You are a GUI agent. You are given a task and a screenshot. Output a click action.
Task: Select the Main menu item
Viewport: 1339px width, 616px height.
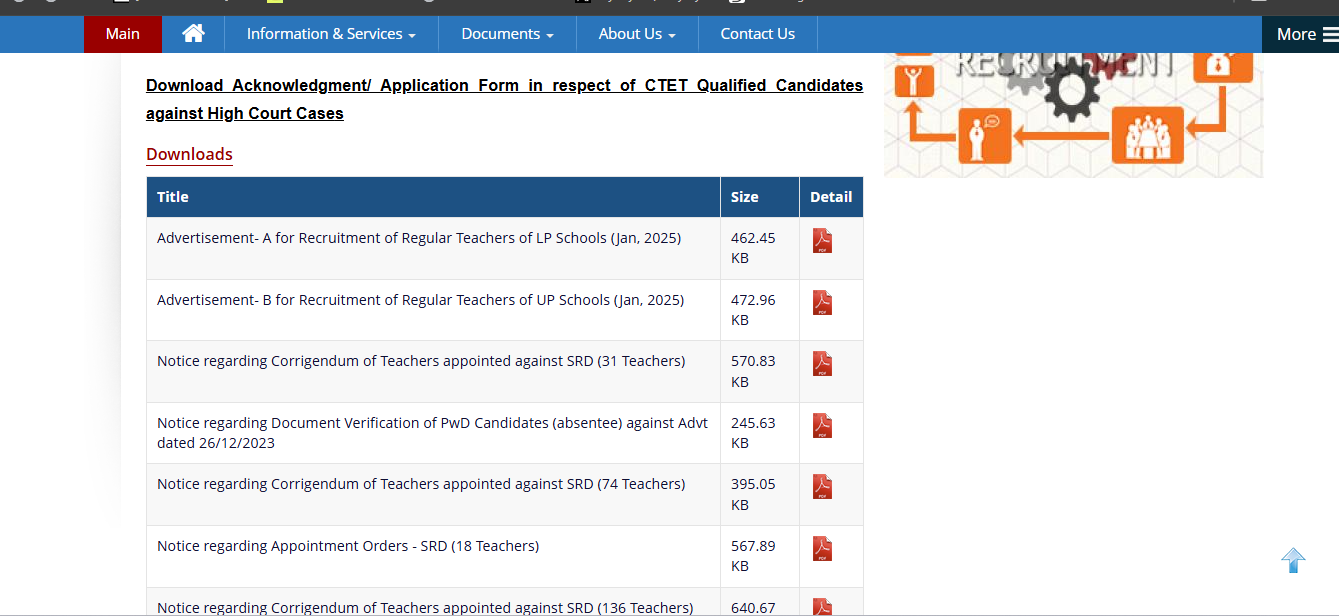(x=122, y=33)
